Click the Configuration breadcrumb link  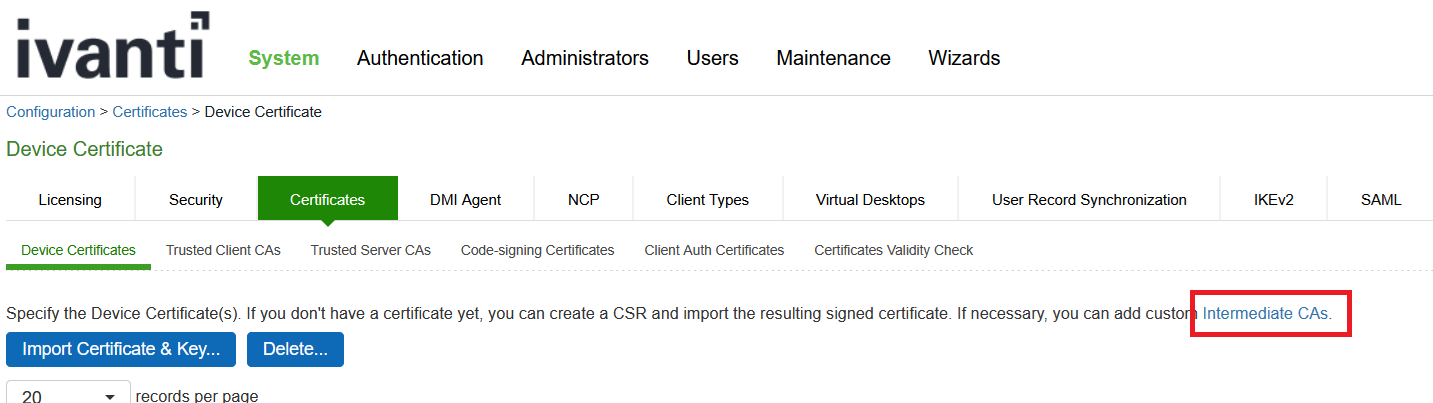coord(50,112)
